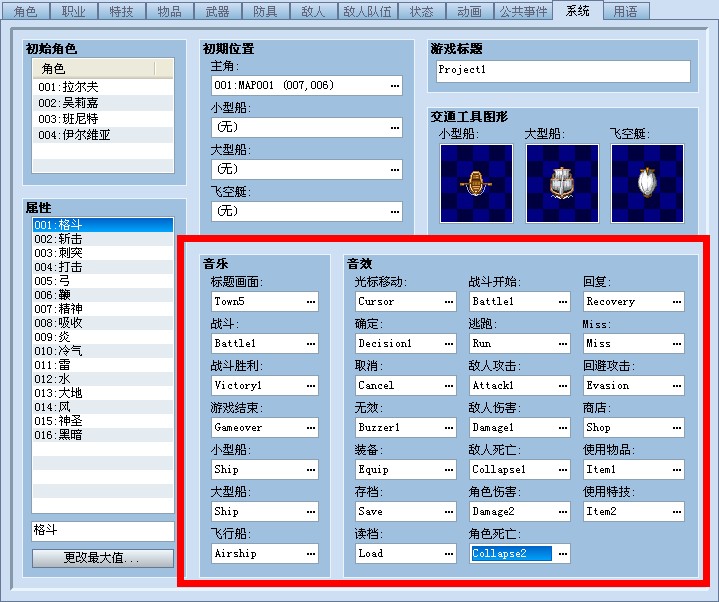Browse the 无效 Buzzer1 sound ellipsis
Image resolution: width=719 pixels, height=602 pixels.
pos(449,428)
